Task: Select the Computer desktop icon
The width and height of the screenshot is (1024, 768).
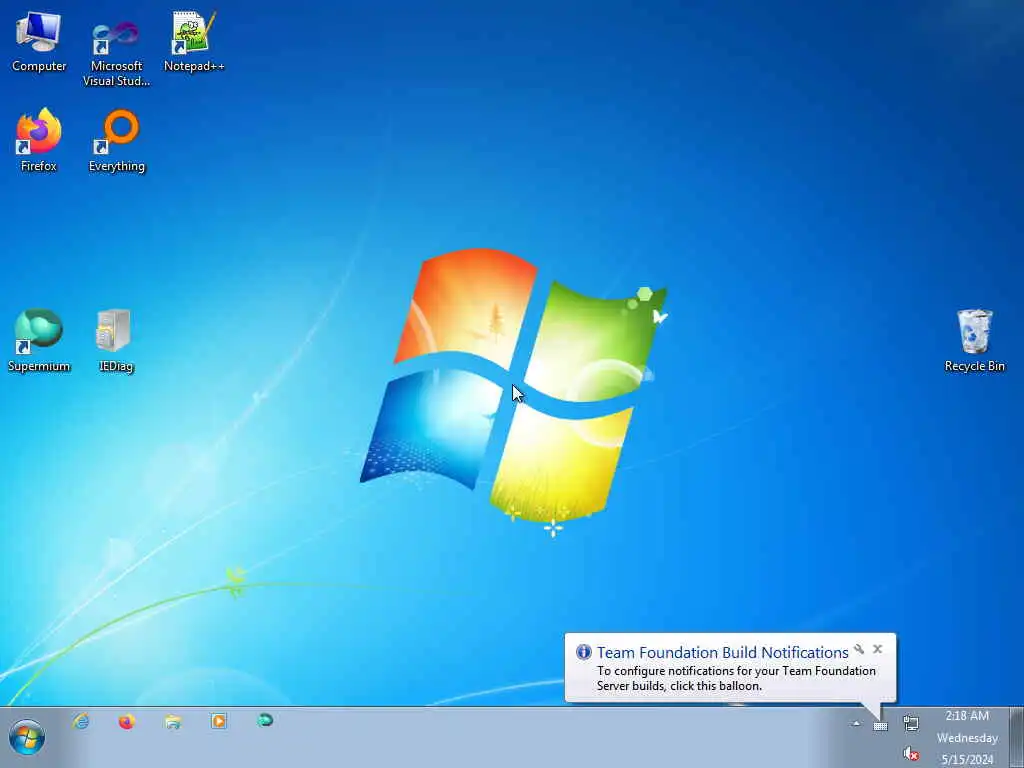Action: point(39,42)
